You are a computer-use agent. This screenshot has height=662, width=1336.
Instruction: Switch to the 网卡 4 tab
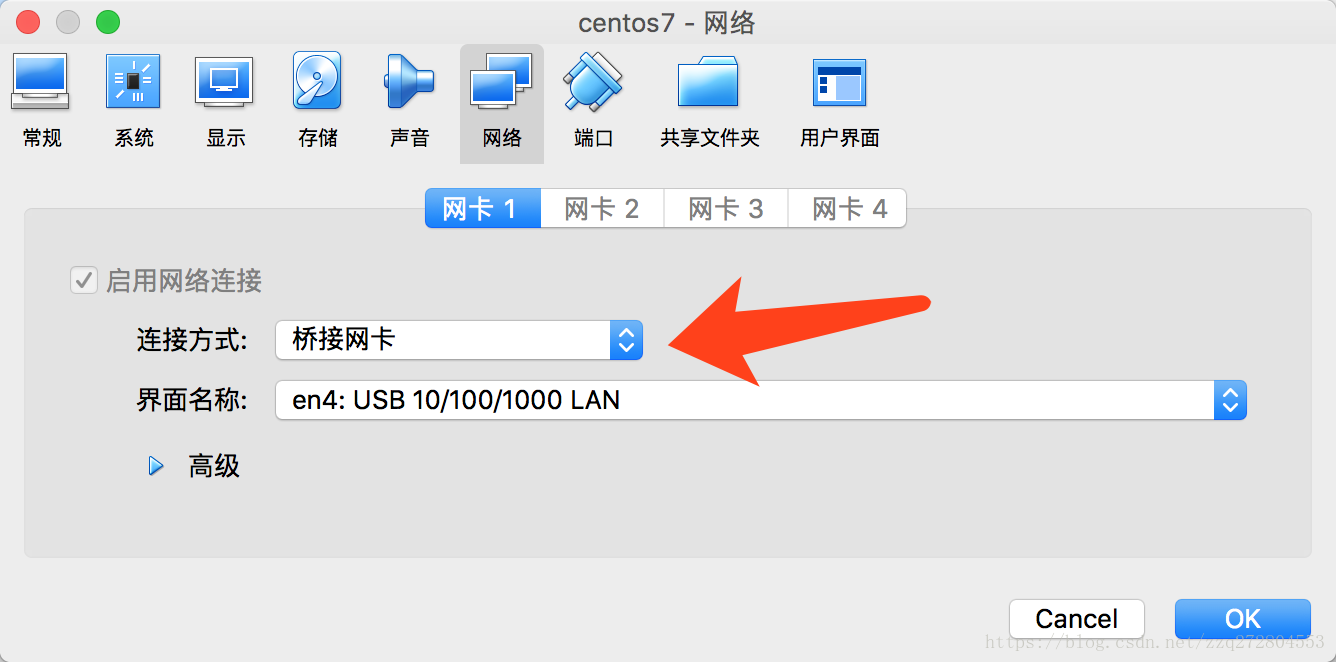coord(848,209)
